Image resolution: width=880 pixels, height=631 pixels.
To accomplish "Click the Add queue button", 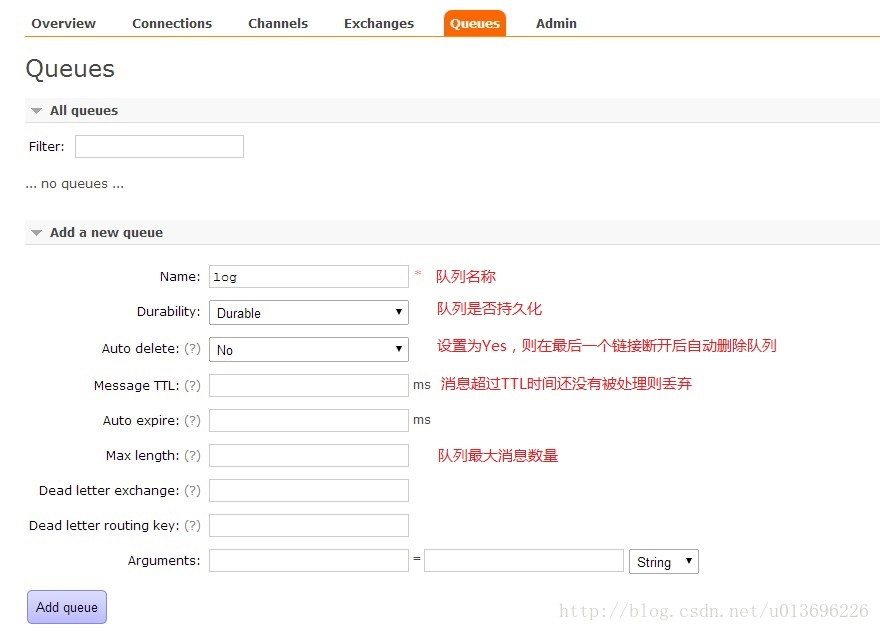I will [x=67, y=607].
